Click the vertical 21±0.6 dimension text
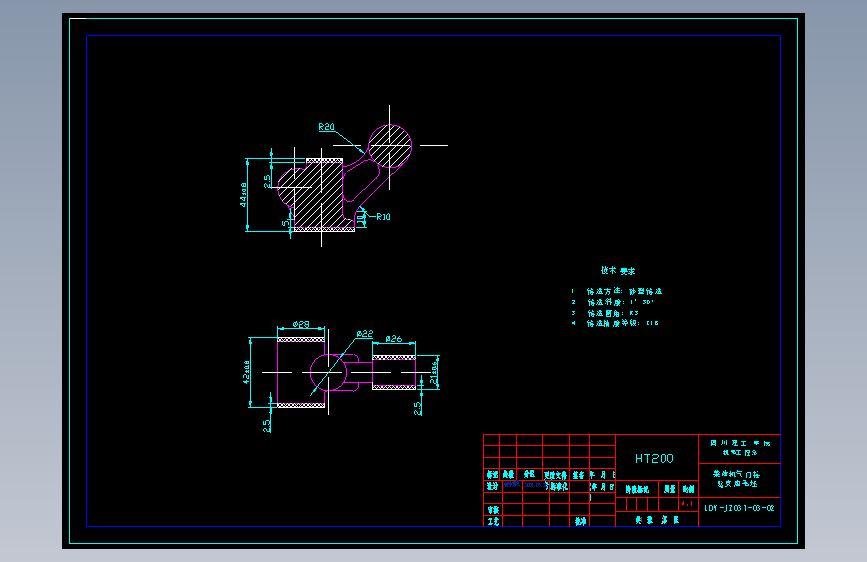The height and width of the screenshot is (562, 867). 435,373
